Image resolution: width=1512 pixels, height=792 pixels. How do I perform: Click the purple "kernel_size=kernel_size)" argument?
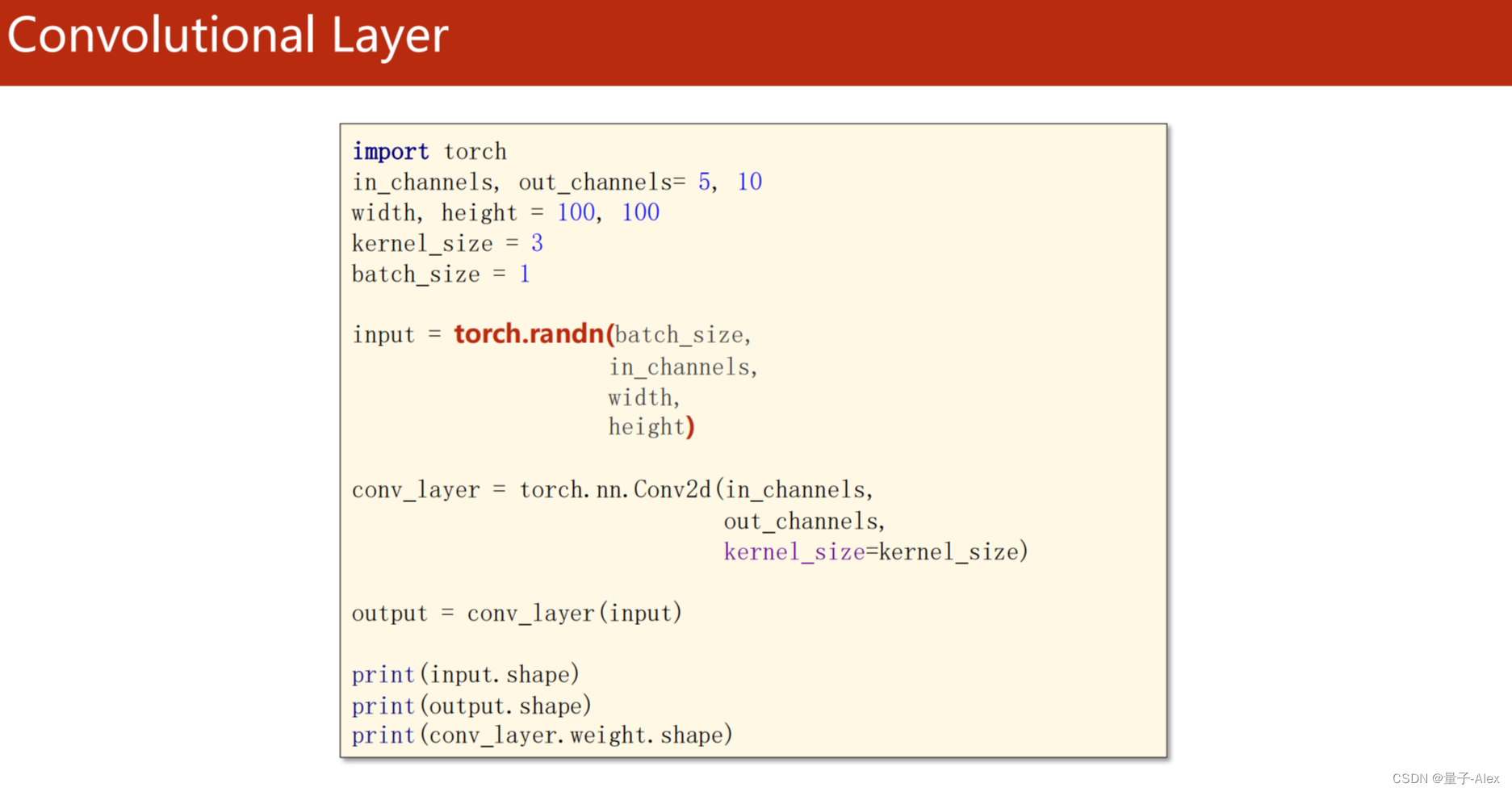[876, 552]
